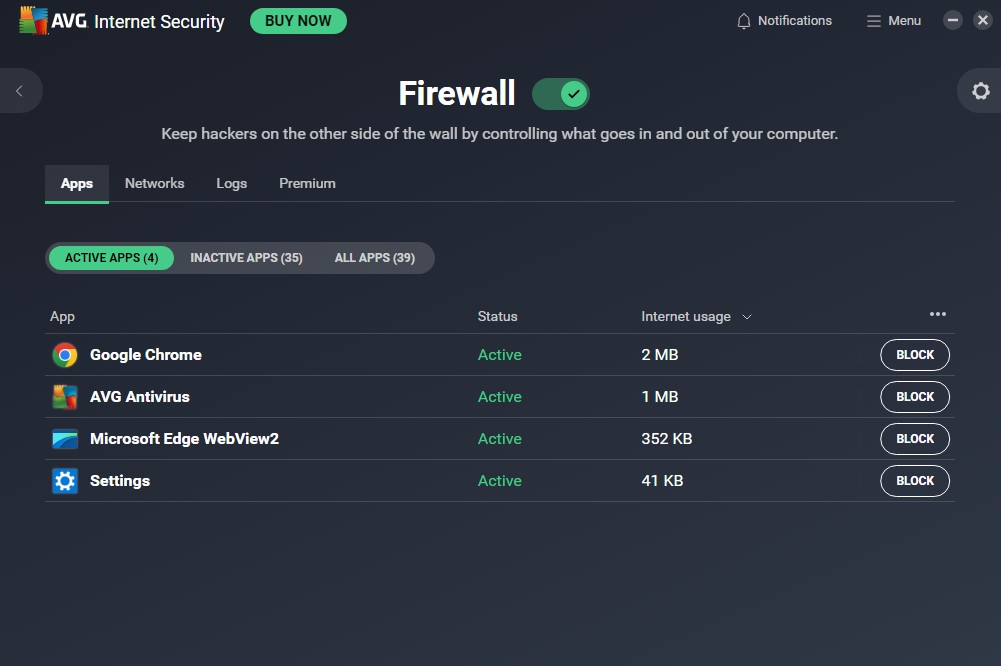This screenshot has height=666, width=1001.
Task: Switch to the Apps tab
Action: pyautogui.click(x=77, y=184)
